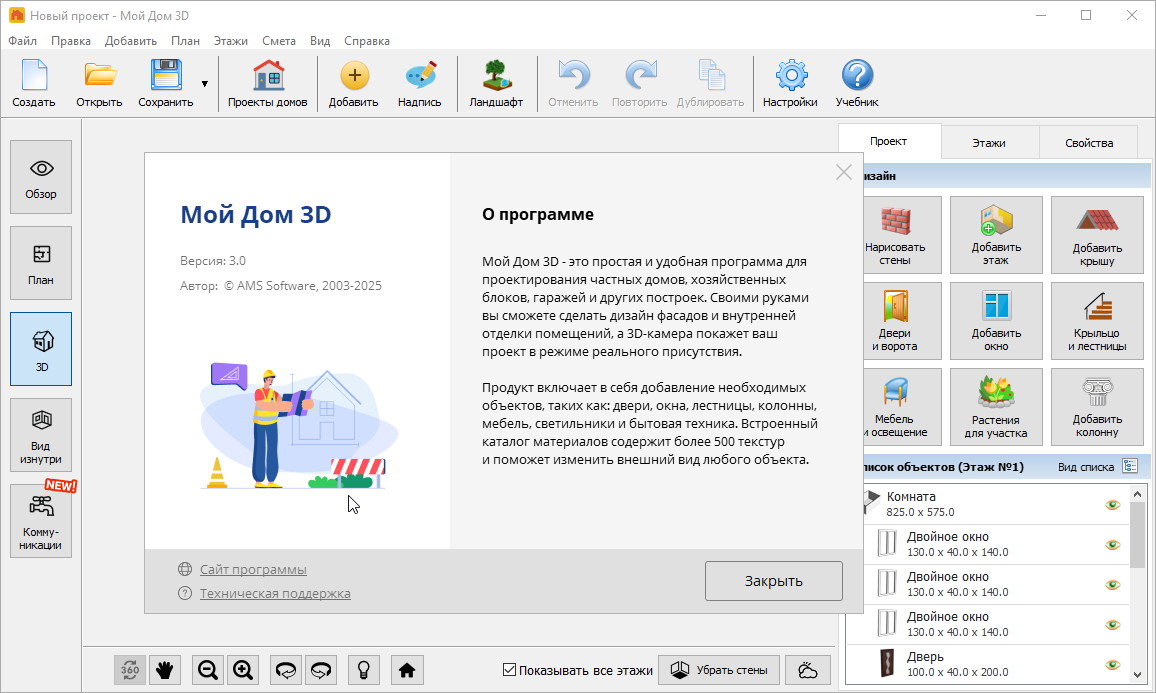Toggle the 360 rotation button
The image size is (1156, 693).
click(130, 670)
